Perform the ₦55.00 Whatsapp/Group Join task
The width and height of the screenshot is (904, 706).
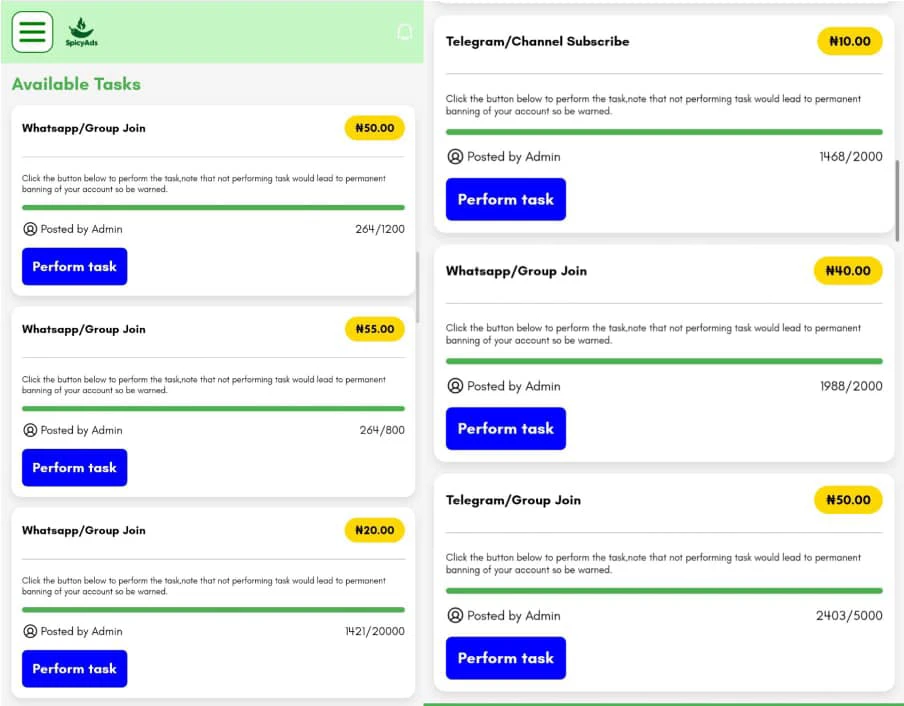(x=74, y=468)
